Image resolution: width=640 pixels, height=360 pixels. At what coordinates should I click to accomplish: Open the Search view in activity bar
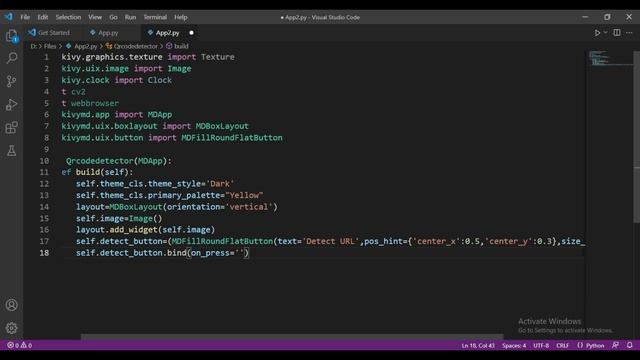pyautogui.click(x=11, y=58)
